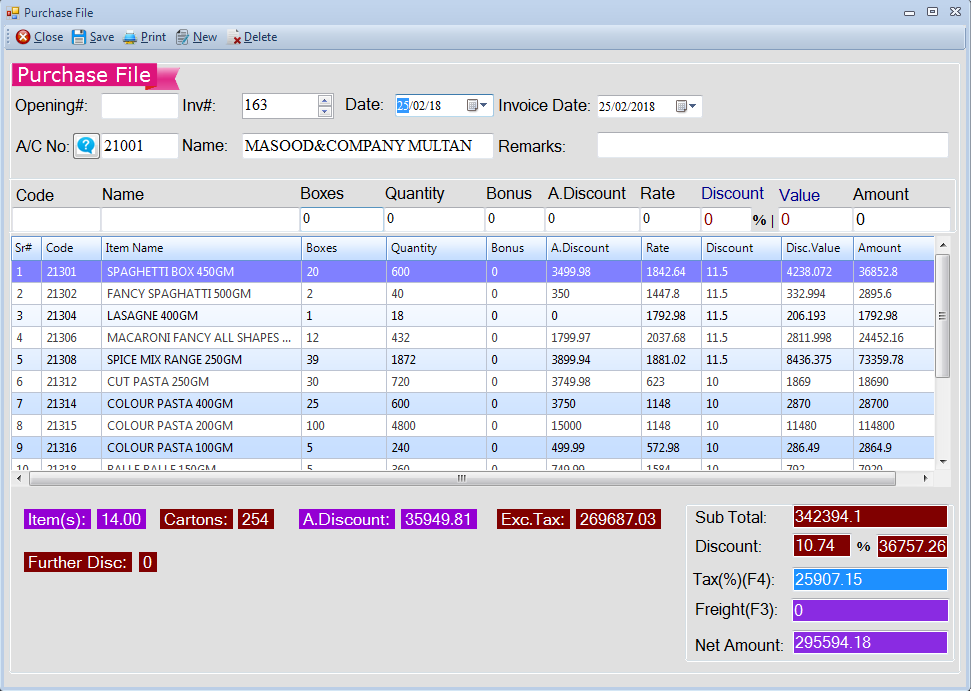Print the purchase invoice
The width and height of the screenshot is (971, 691).
tap(144, 37)
